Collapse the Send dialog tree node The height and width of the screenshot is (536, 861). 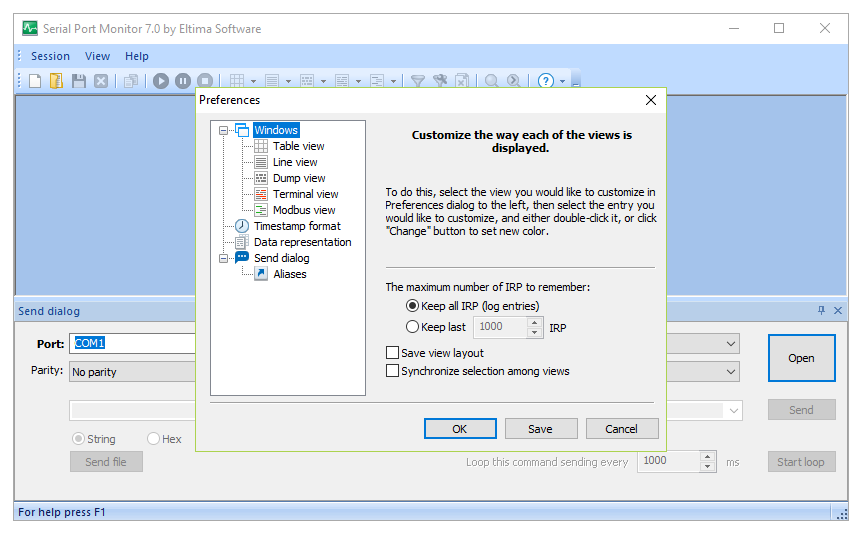tap(223, 258)
